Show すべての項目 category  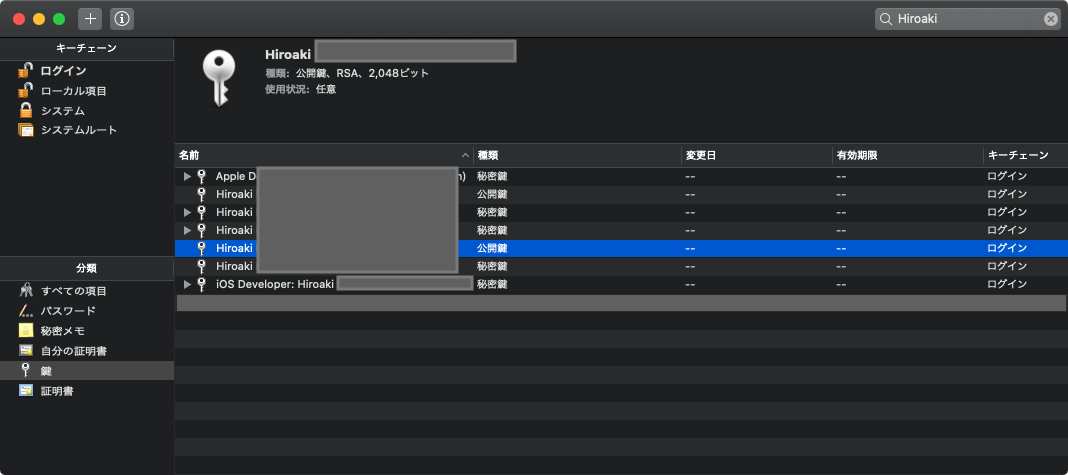[x=73, y=291]
